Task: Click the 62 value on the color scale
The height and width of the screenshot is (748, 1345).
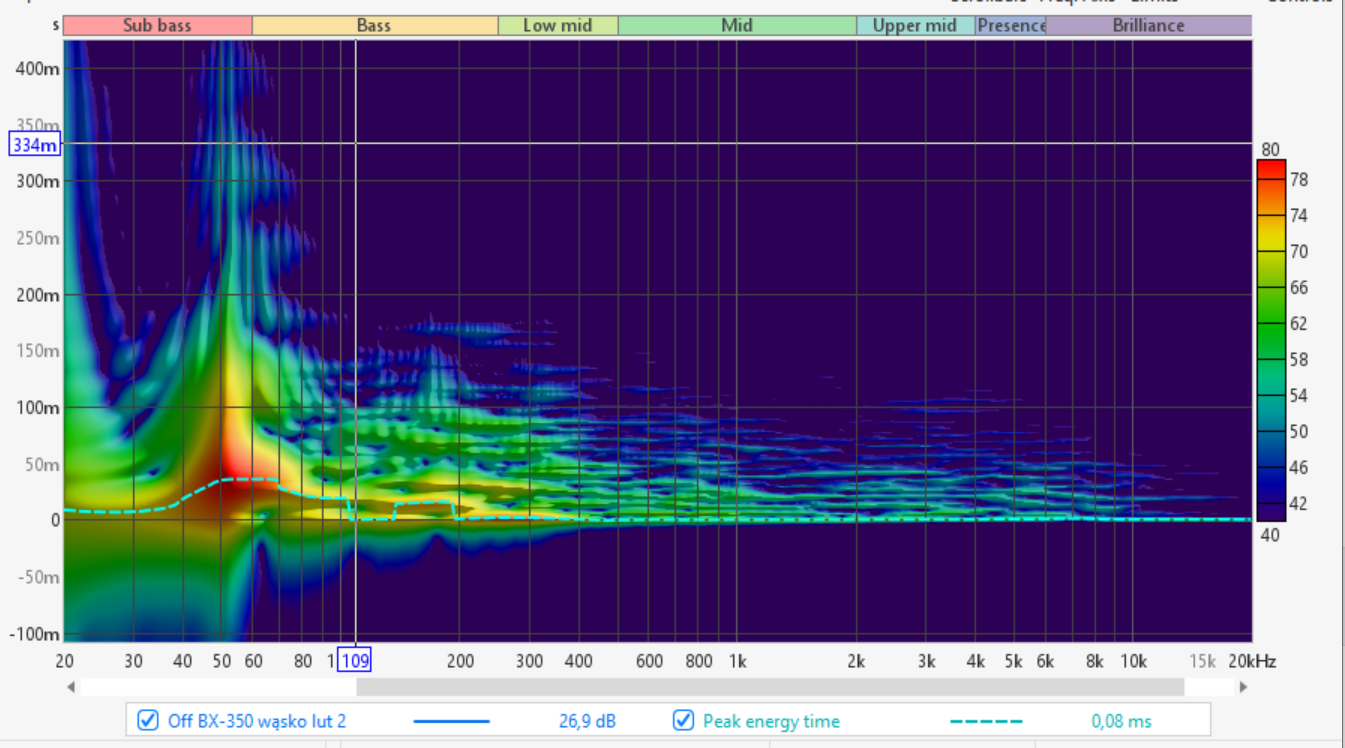Action: tap(1299, 323)
